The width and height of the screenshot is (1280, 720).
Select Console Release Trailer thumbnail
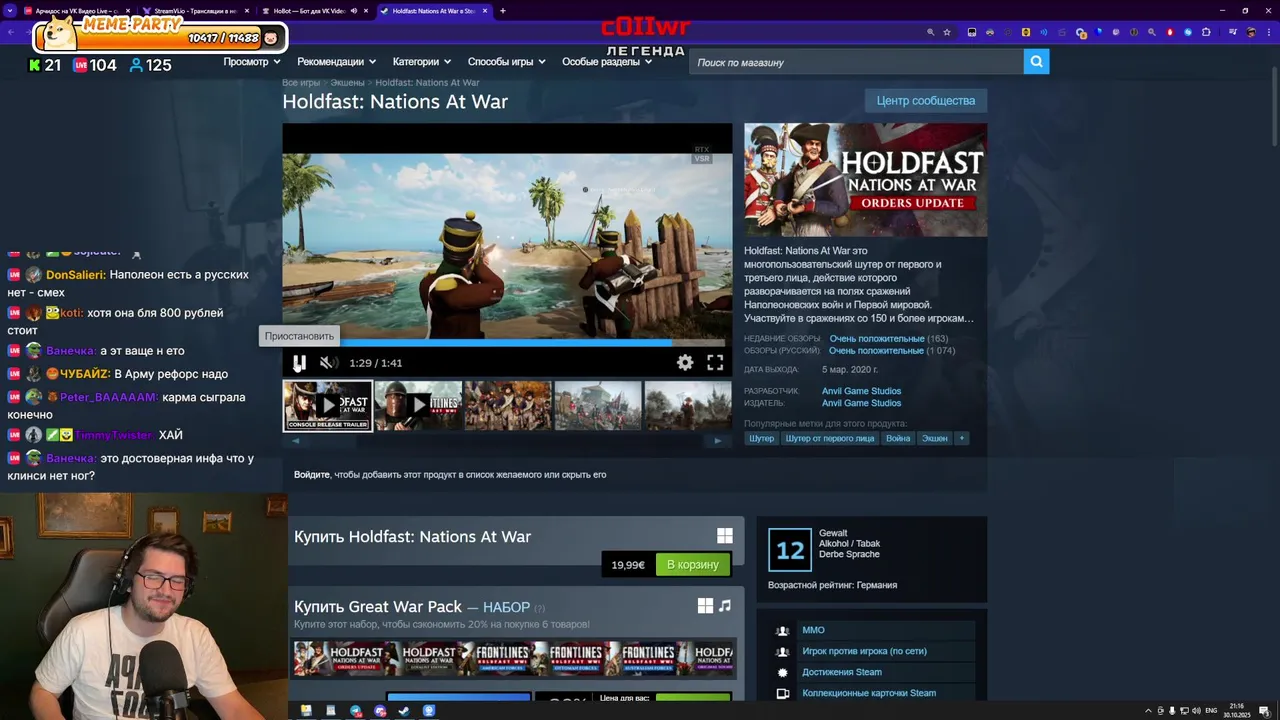[327, 405]
